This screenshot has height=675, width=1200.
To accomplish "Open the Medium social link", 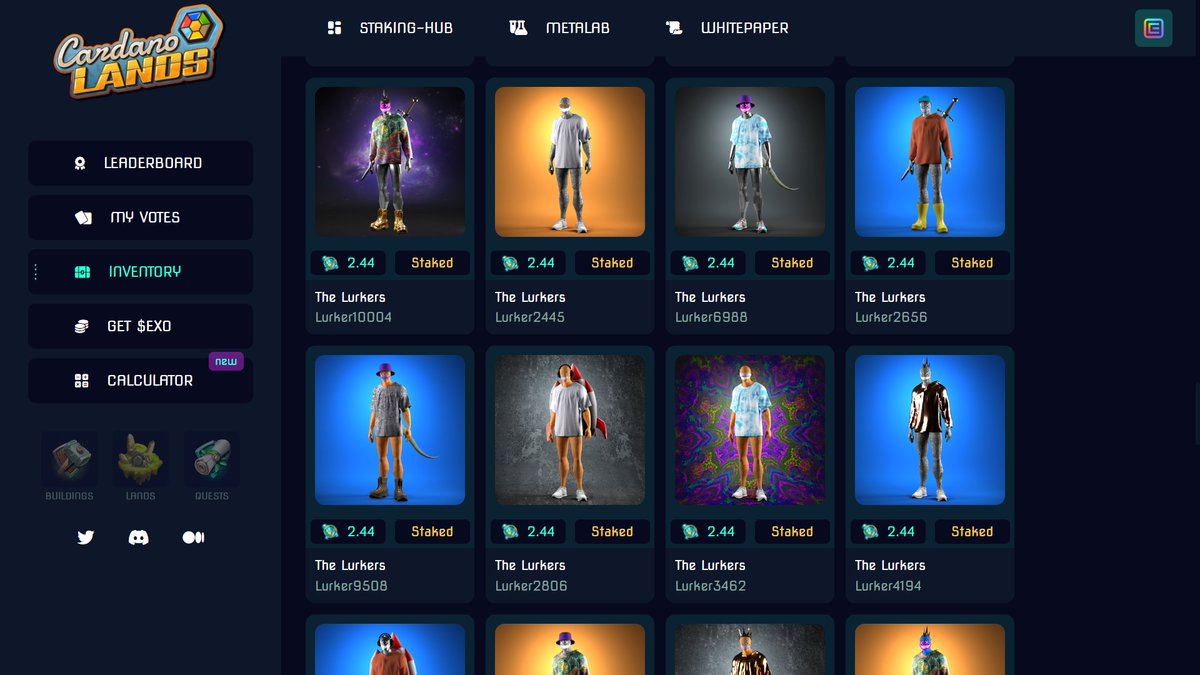I will [193, 537].
